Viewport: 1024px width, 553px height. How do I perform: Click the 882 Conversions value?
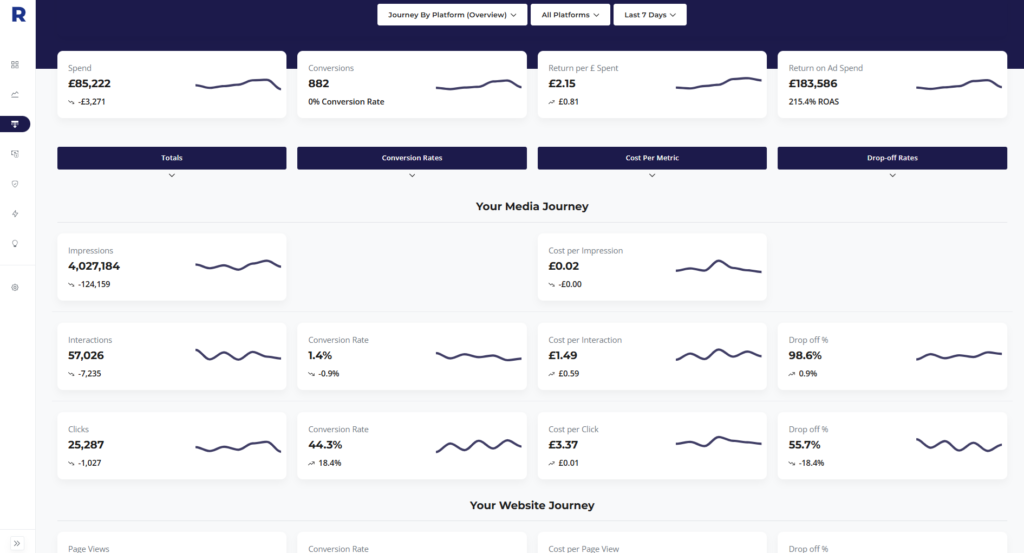pos(319,84)
